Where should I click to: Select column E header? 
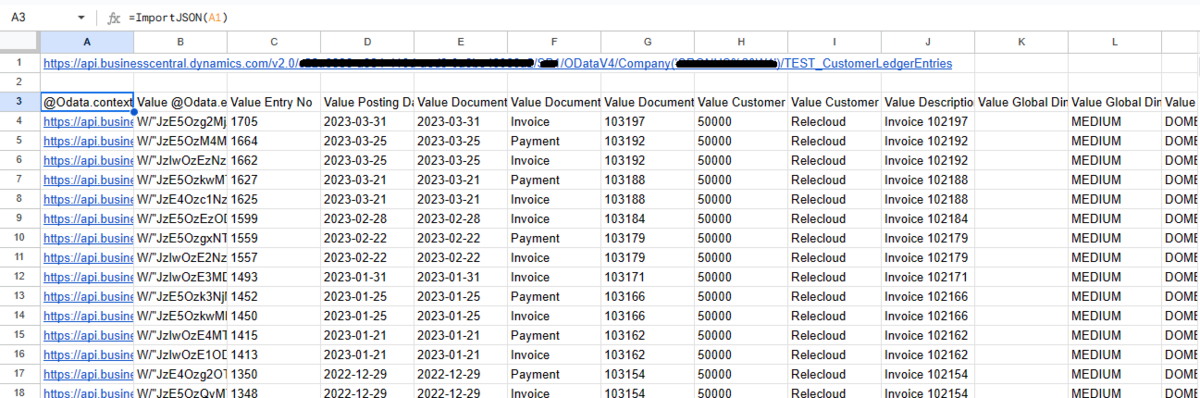pyautogui.click(x=461, y=42)
